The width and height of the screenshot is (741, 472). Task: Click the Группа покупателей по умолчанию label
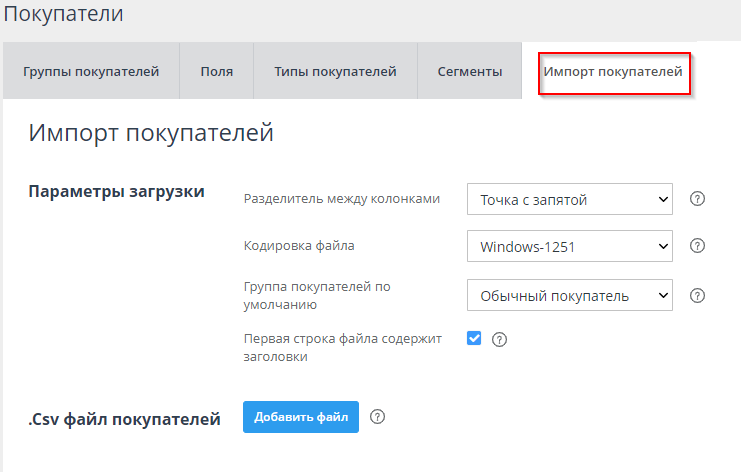click(x=316, y=295)
